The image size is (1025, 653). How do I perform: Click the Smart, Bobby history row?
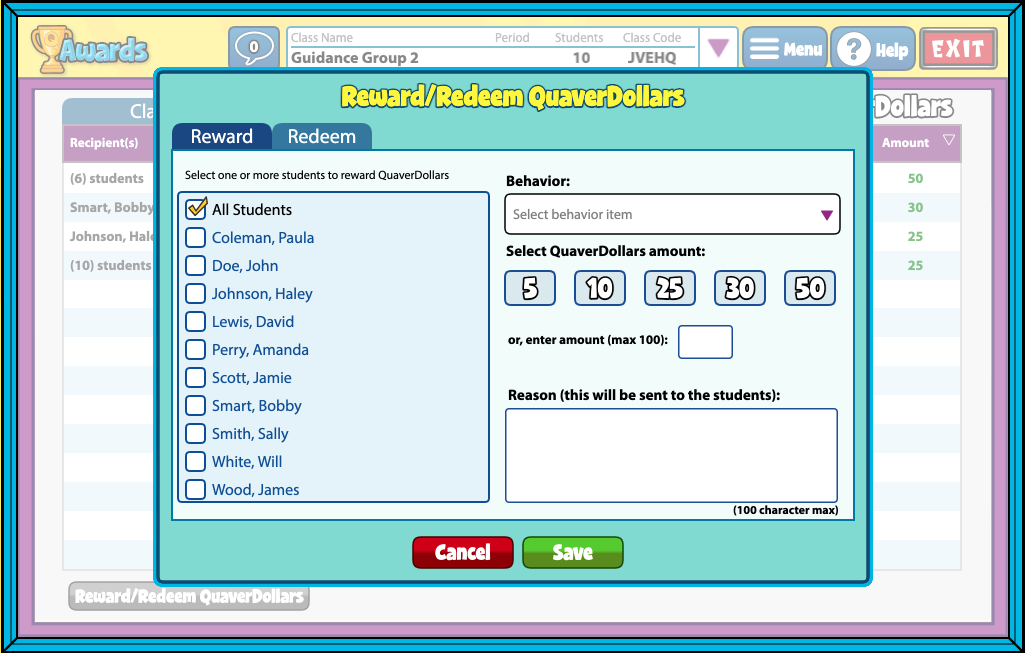[x=109, y=207]
